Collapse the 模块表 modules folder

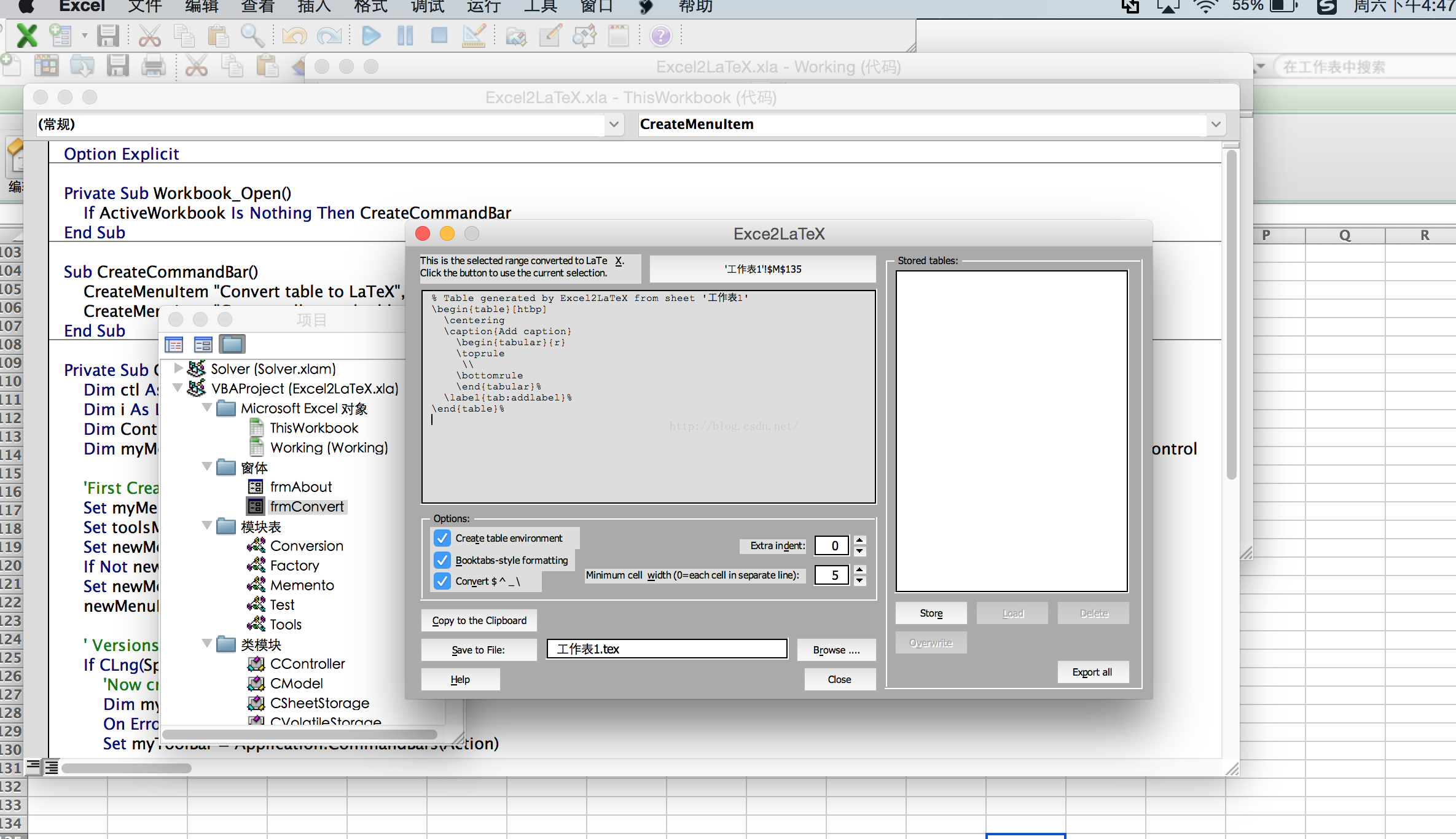[207, 526]
